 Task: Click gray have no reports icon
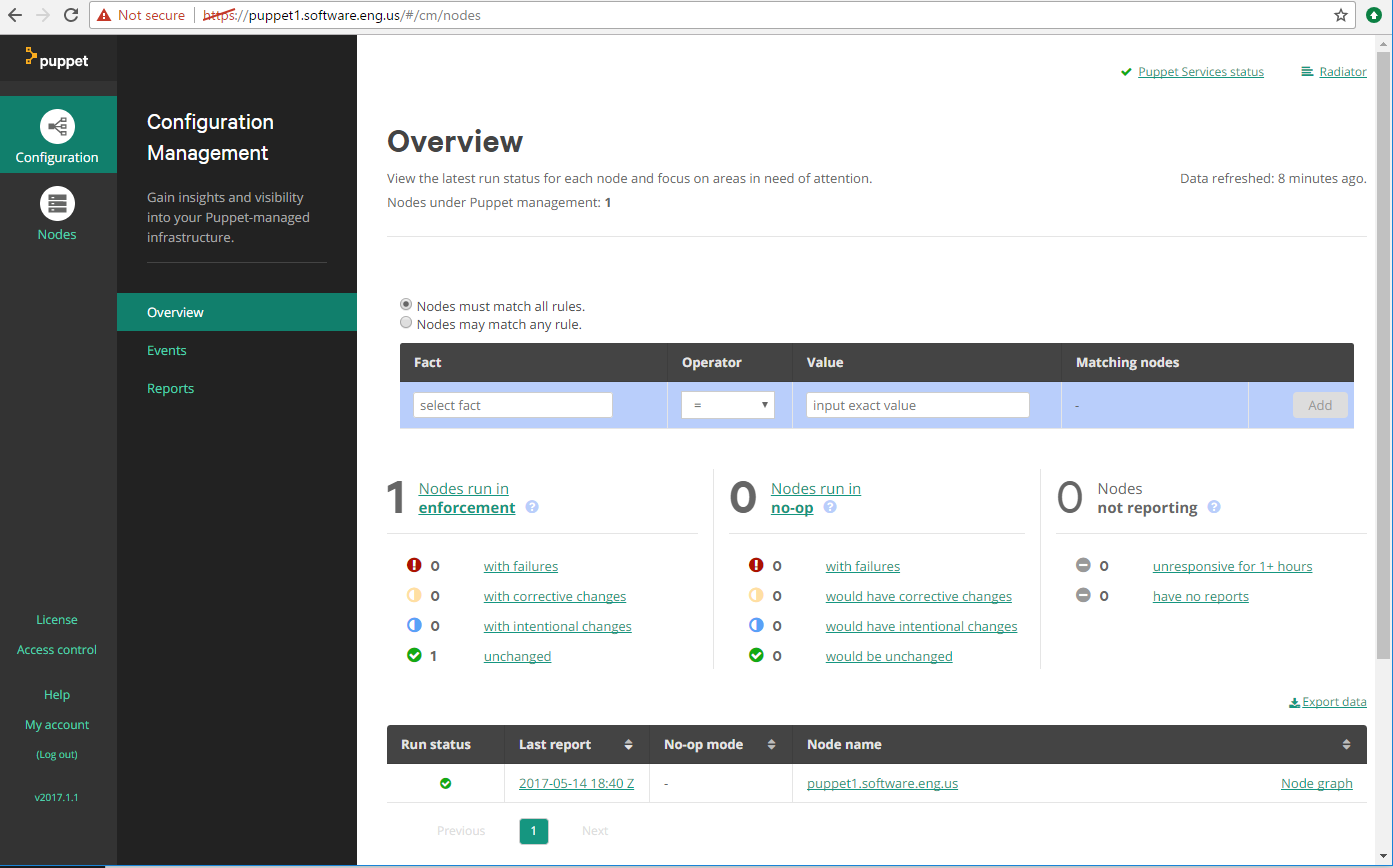1083,595
